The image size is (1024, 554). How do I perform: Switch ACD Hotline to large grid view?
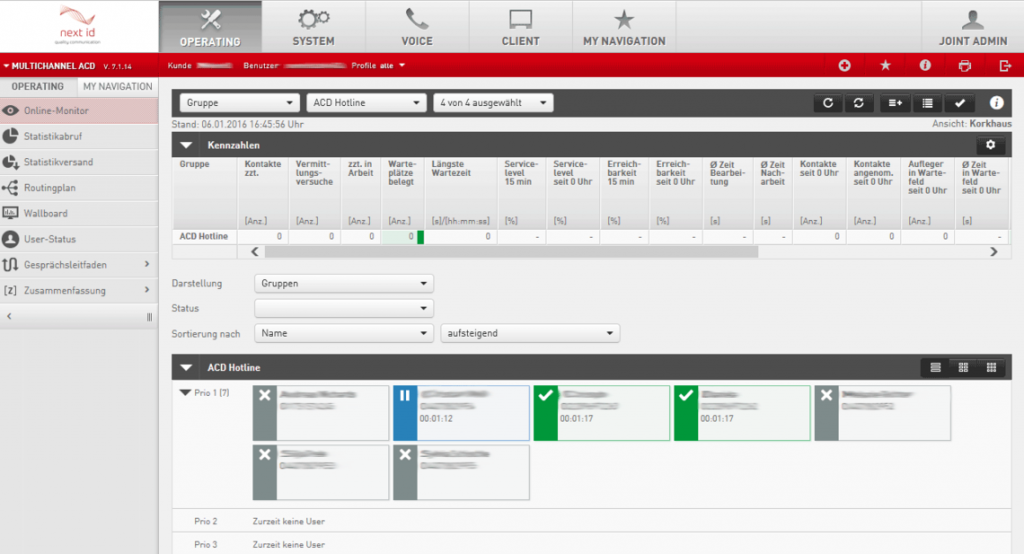click(963, 368)
